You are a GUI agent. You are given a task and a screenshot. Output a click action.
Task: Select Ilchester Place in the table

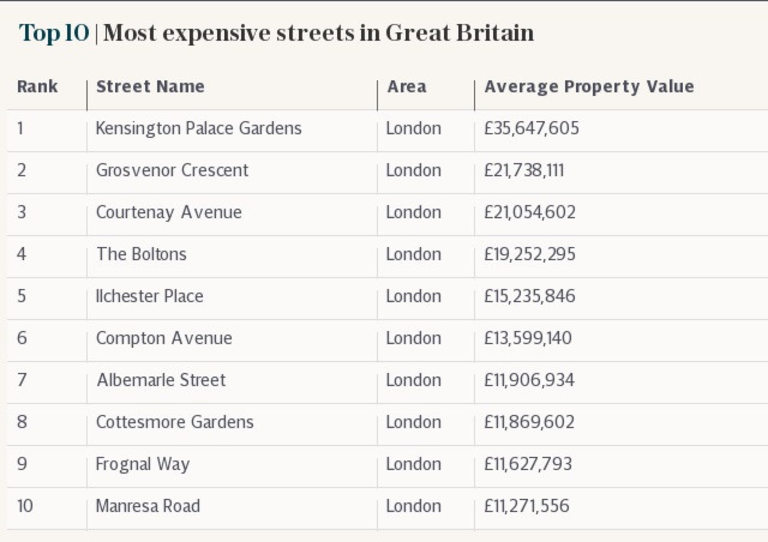(x=149, y=297)
